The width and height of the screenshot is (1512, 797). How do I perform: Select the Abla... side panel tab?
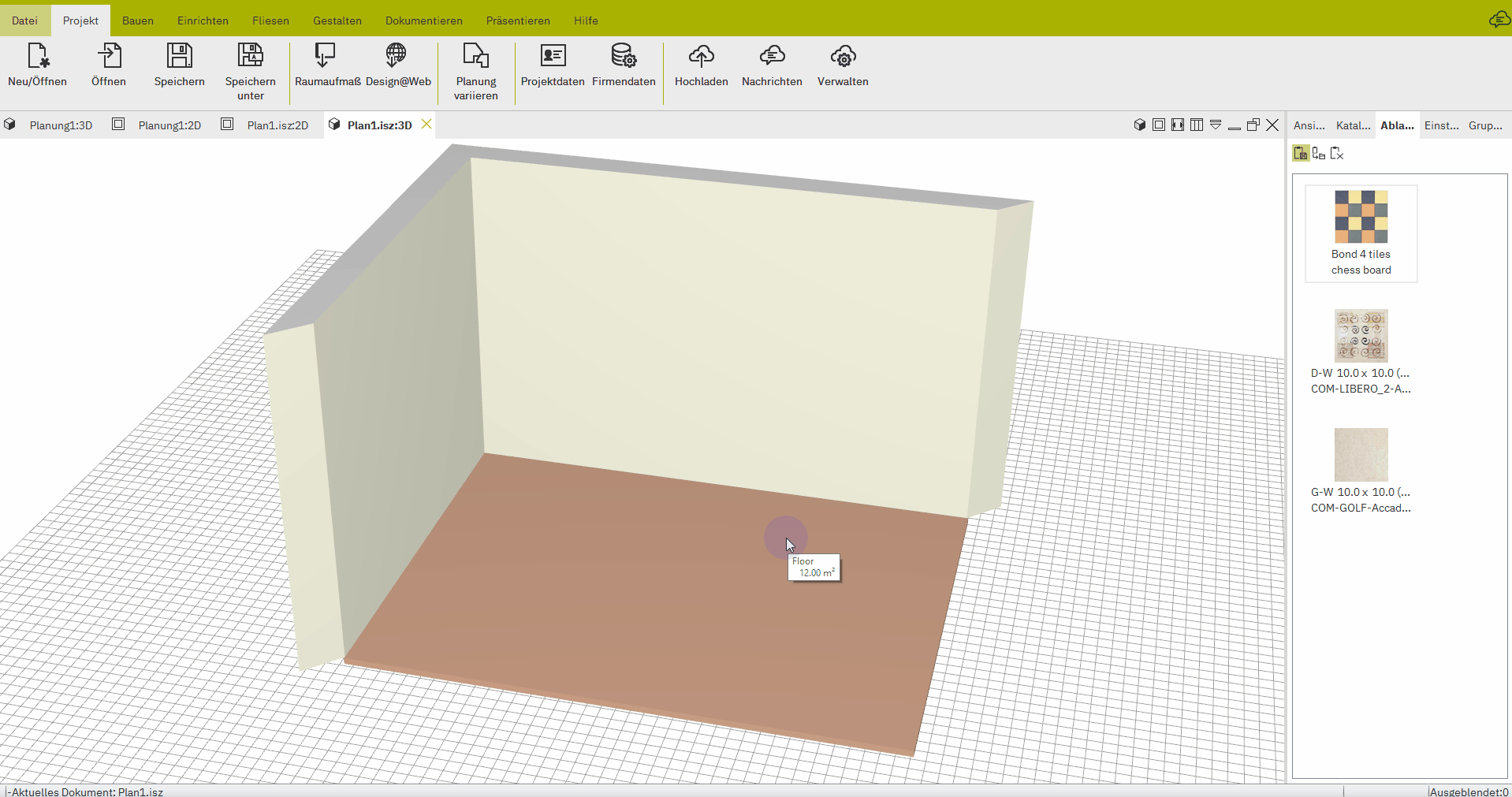coord(1397,125)
